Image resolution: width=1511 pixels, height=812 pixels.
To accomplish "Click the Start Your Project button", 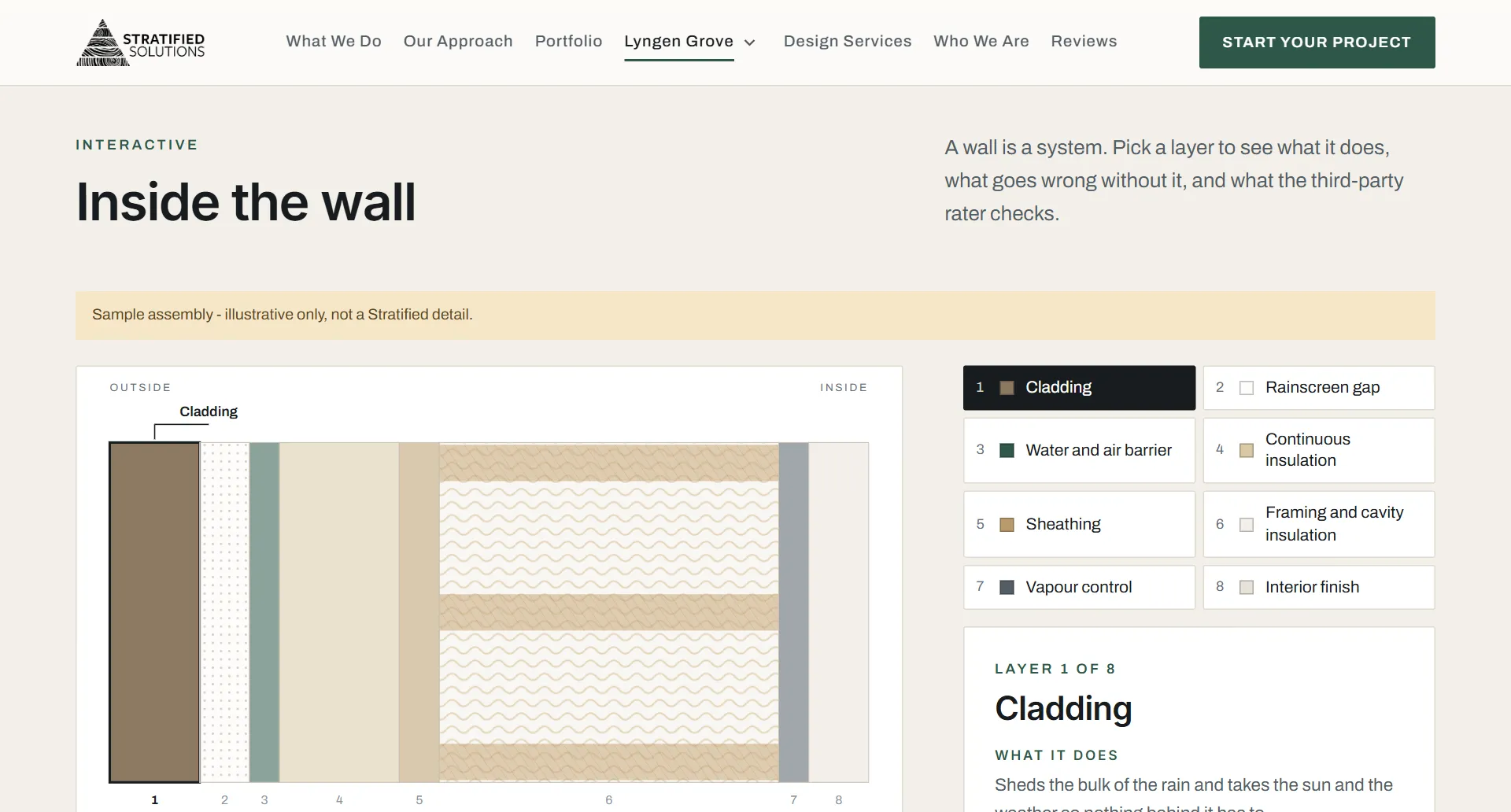I will (1317, 42).
